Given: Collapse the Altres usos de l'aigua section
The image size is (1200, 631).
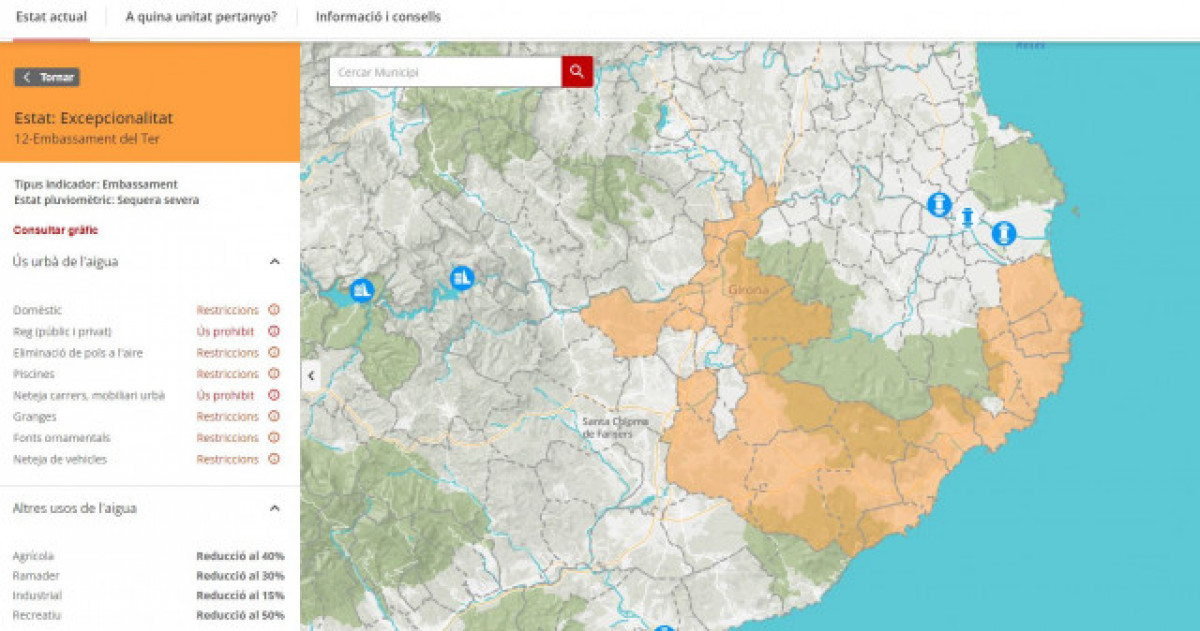Looking at the screenshot, I should 275,508.
